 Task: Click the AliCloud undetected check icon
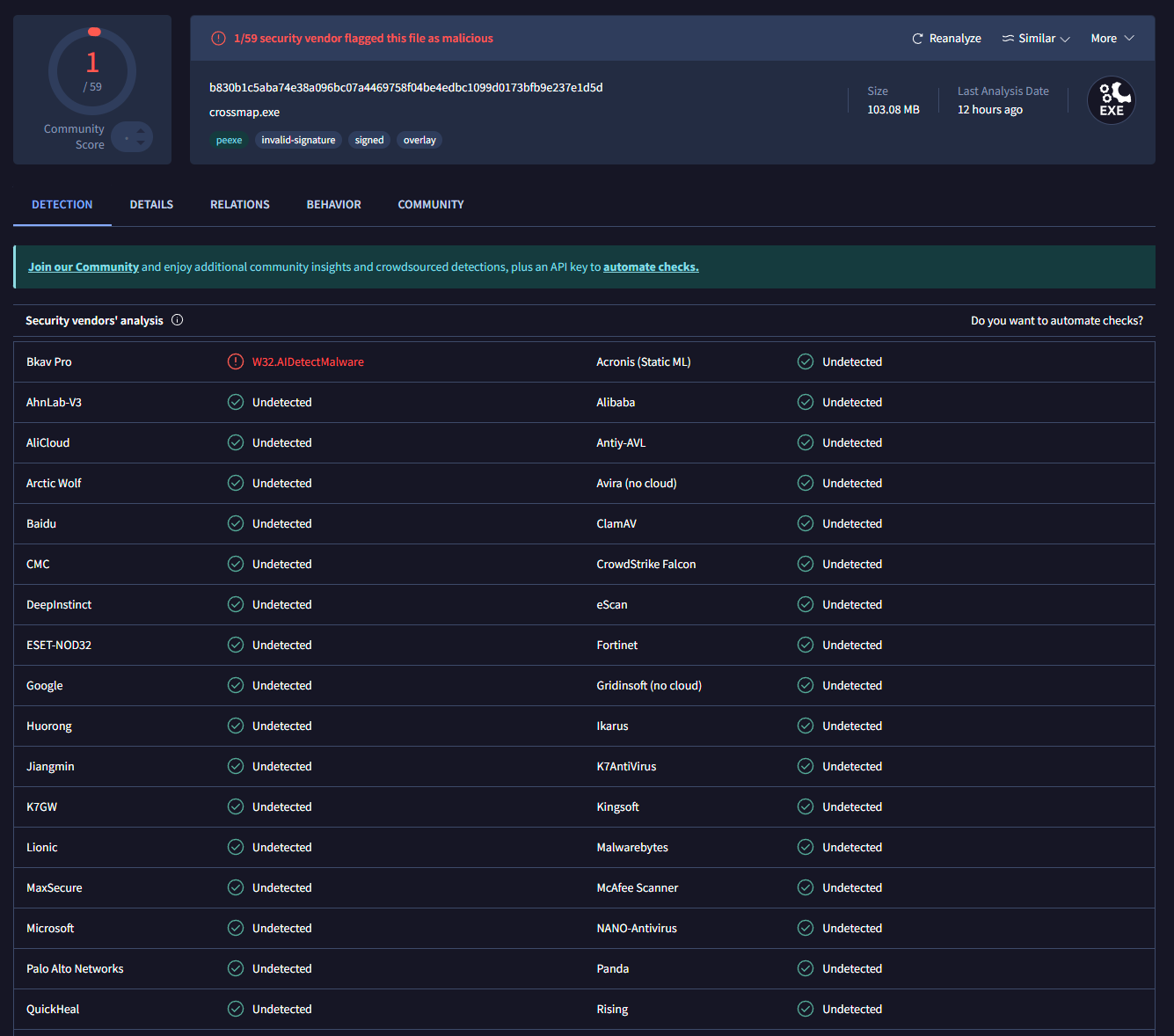[x=236, y=442]
